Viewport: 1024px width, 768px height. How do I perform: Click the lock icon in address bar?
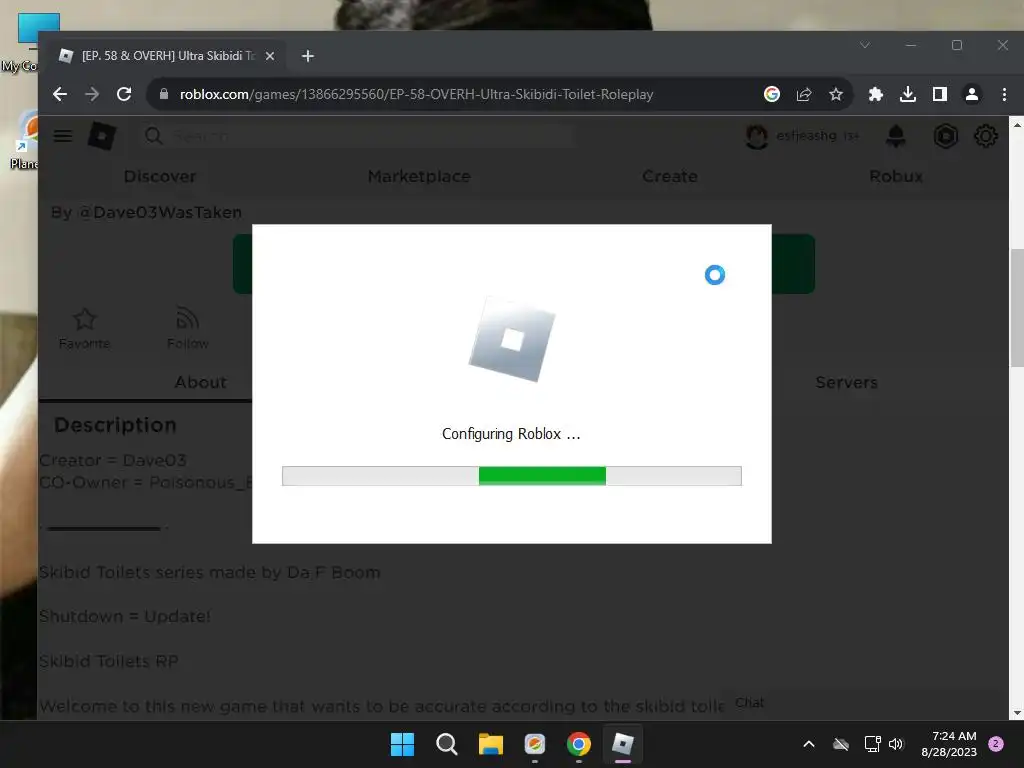[x=164, y=94]
